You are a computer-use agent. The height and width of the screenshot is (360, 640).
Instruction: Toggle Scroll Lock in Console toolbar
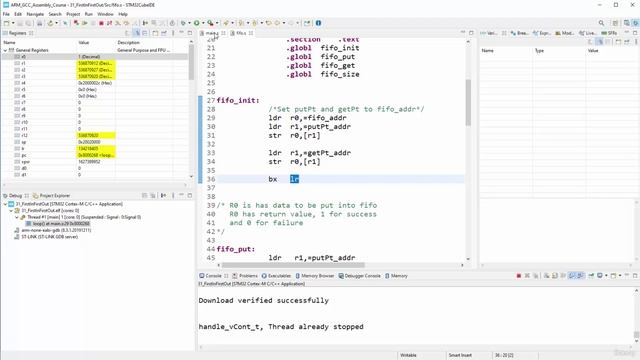point(555,276)
